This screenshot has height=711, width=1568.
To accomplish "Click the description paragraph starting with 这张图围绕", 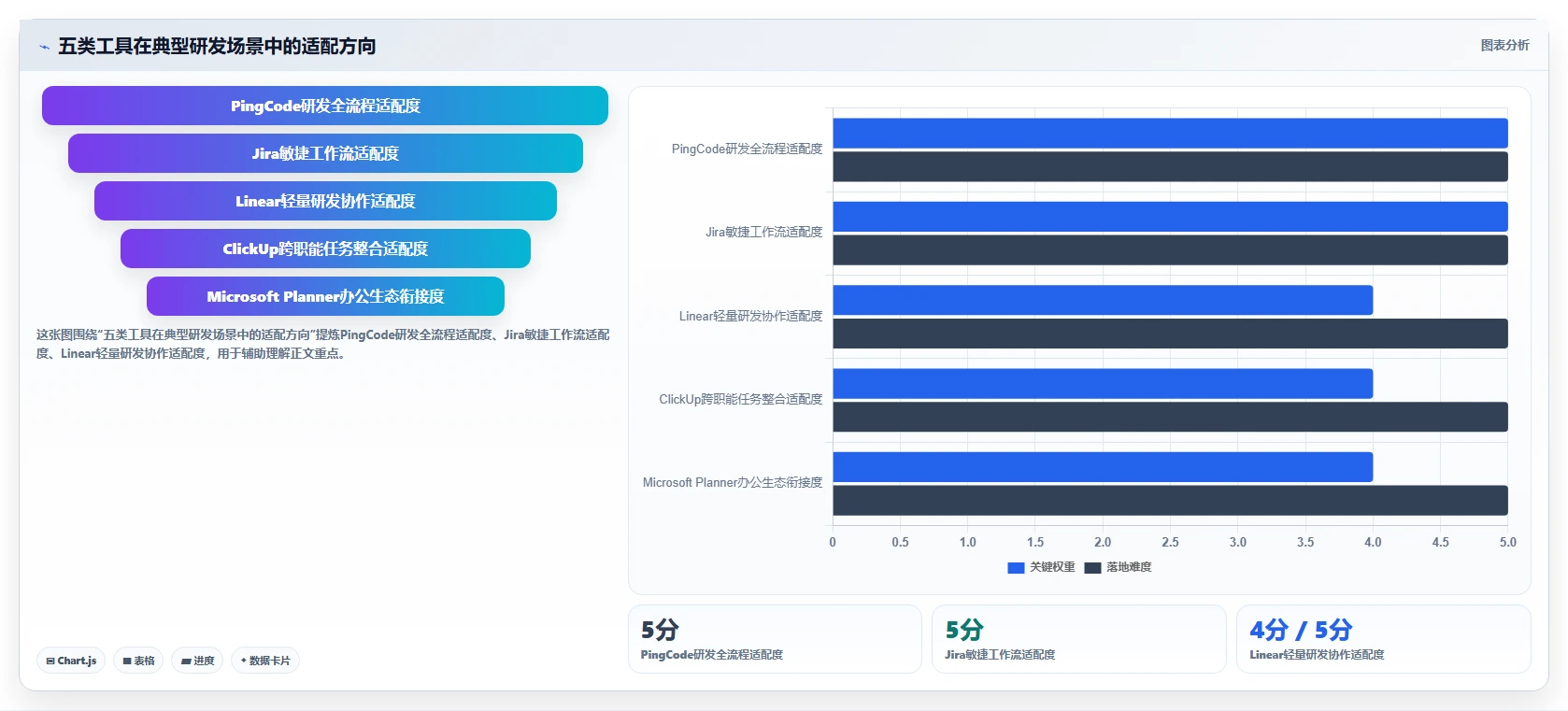I will 323,344.
